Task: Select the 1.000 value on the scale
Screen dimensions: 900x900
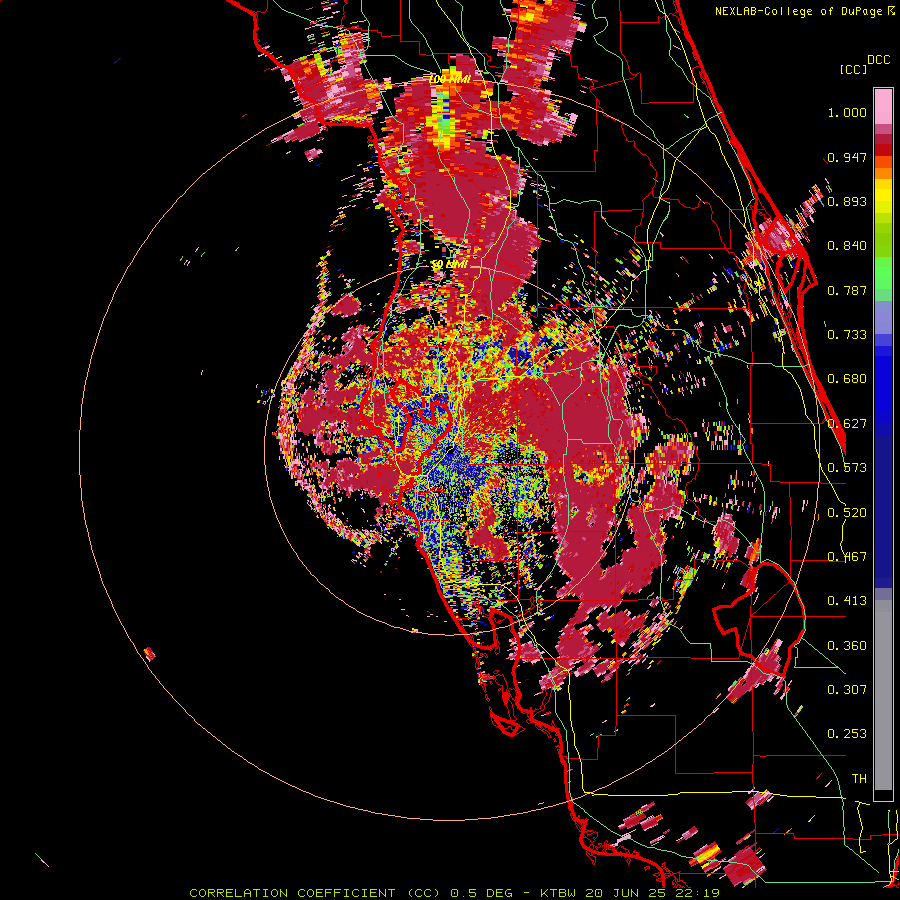Action: point(847,112)
